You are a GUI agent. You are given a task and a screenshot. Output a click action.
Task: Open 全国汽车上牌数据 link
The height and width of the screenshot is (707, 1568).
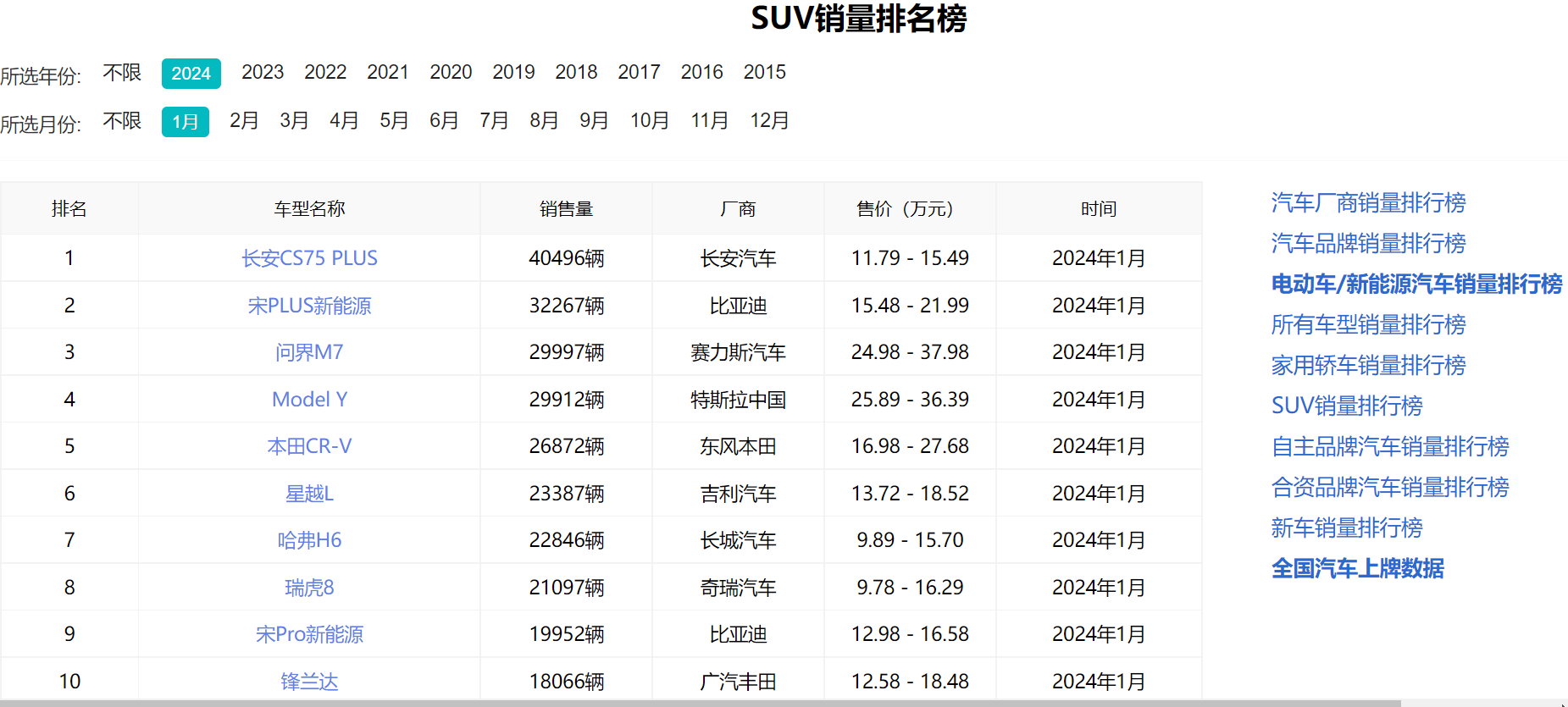point(1357,568)
